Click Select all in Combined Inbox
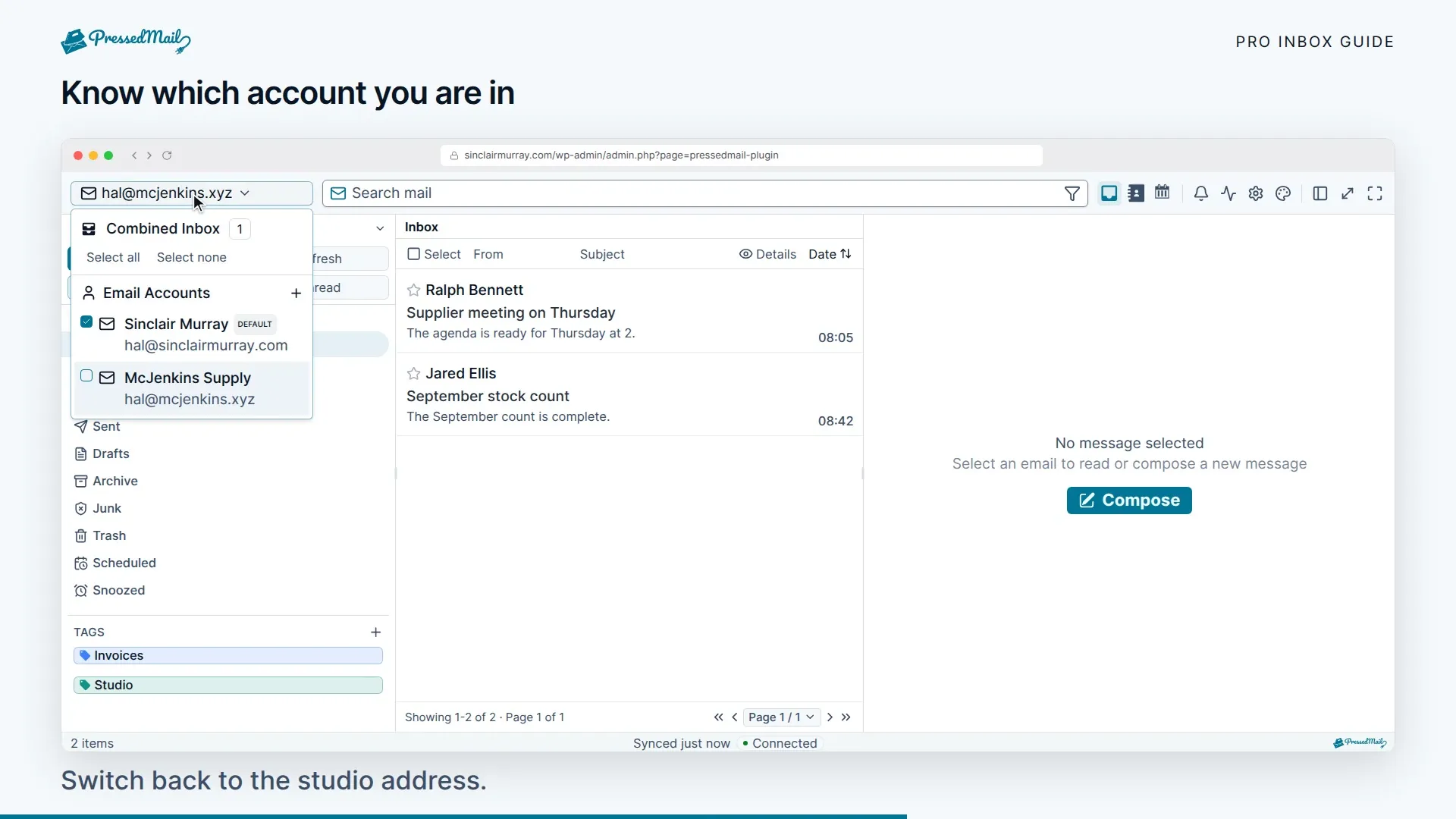This screenshot has height=819, width=1456. pos(113,258)
